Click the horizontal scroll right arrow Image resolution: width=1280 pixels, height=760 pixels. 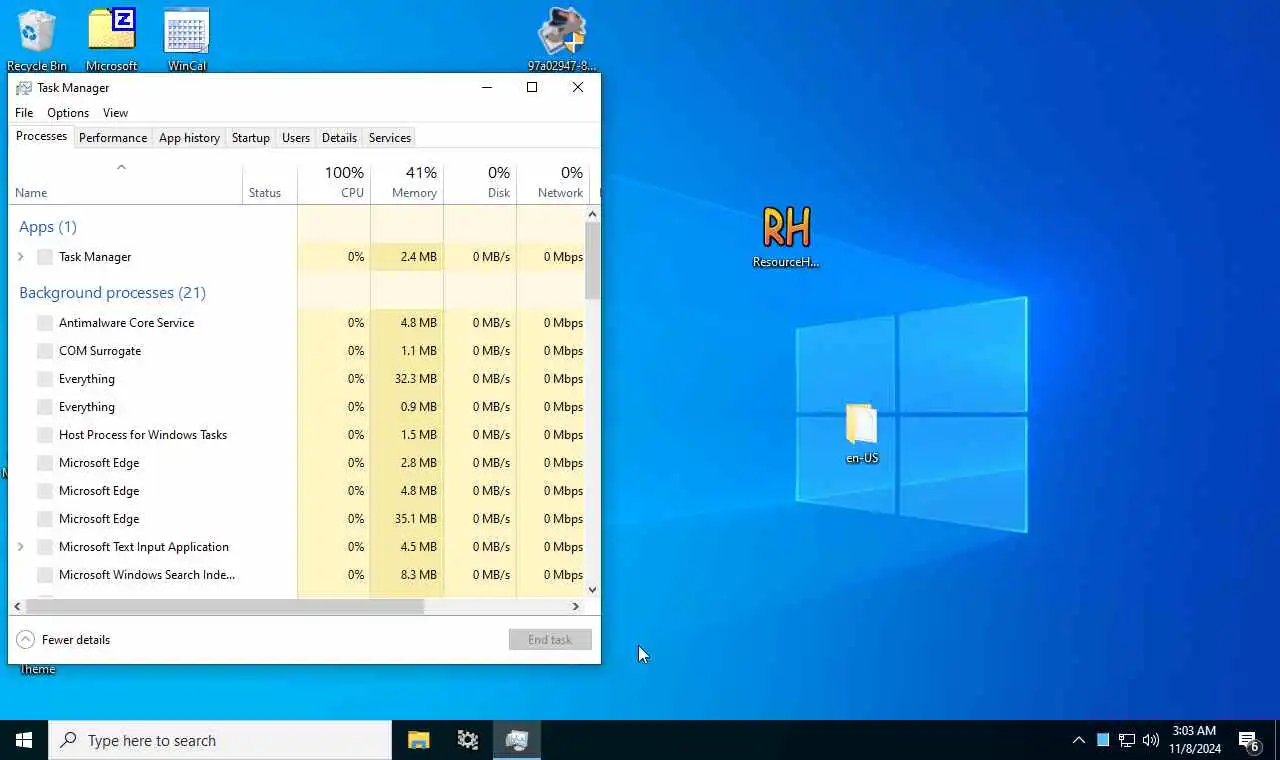(x=575, y=606)
